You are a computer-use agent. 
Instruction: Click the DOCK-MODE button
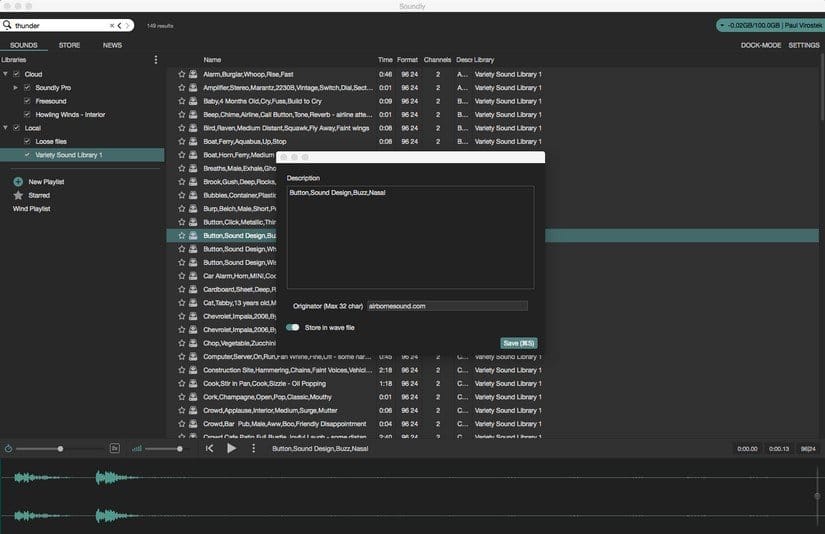pyautogui.click(x=760, y=45)
